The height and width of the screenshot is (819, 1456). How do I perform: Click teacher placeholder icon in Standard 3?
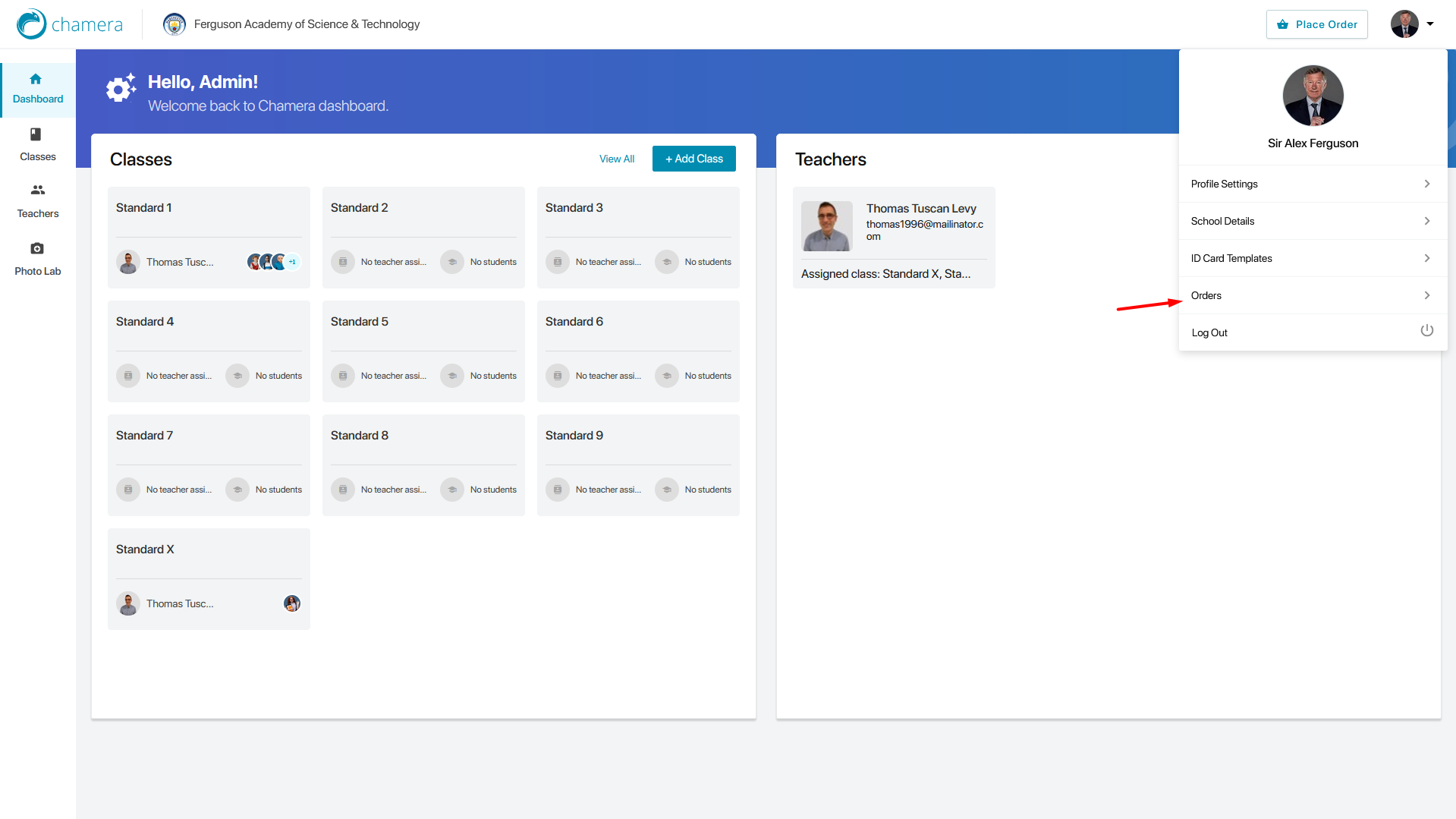pos(558,262)
